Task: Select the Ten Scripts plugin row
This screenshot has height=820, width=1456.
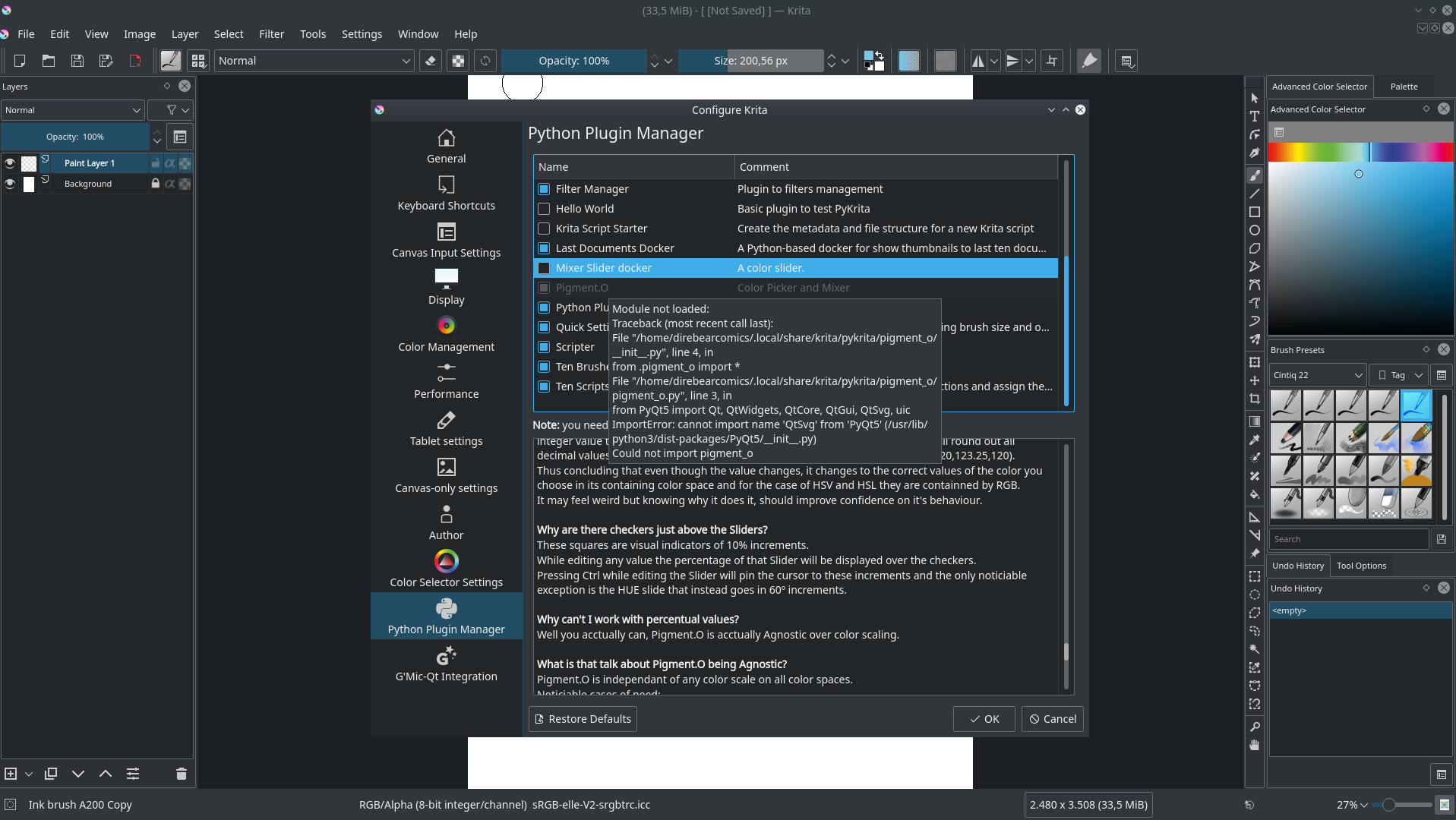Action: [x=795, y=386]
